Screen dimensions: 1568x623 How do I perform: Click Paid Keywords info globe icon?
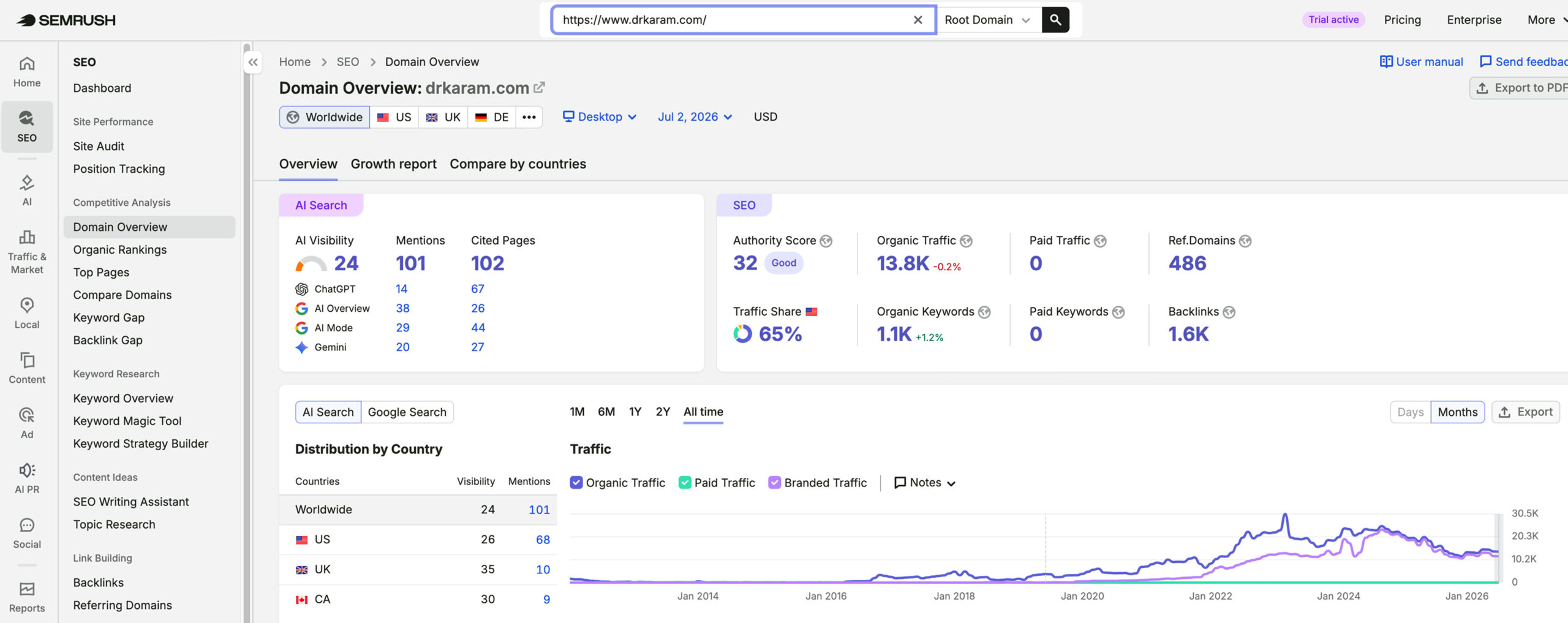1118,312
